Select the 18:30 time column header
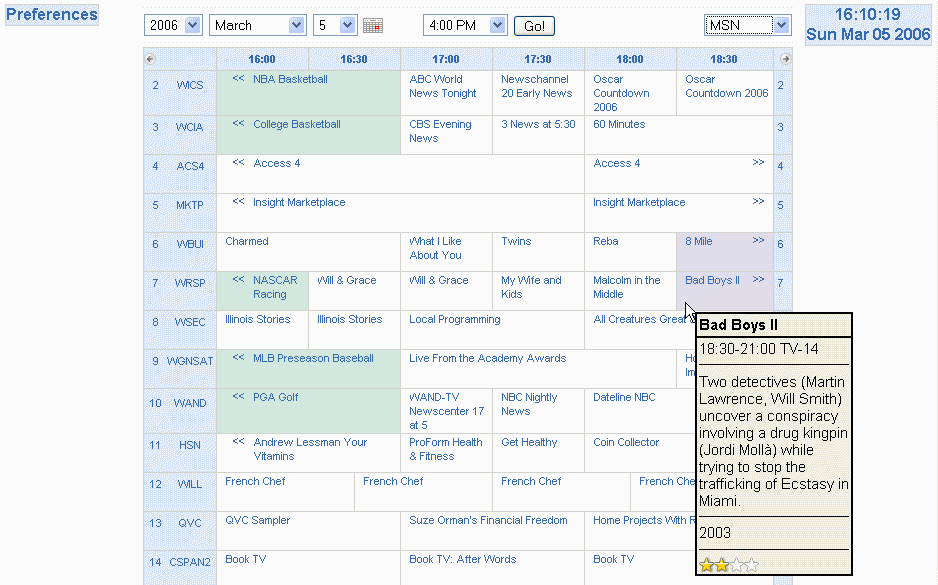The image size is (938, 585). (724, 59)
